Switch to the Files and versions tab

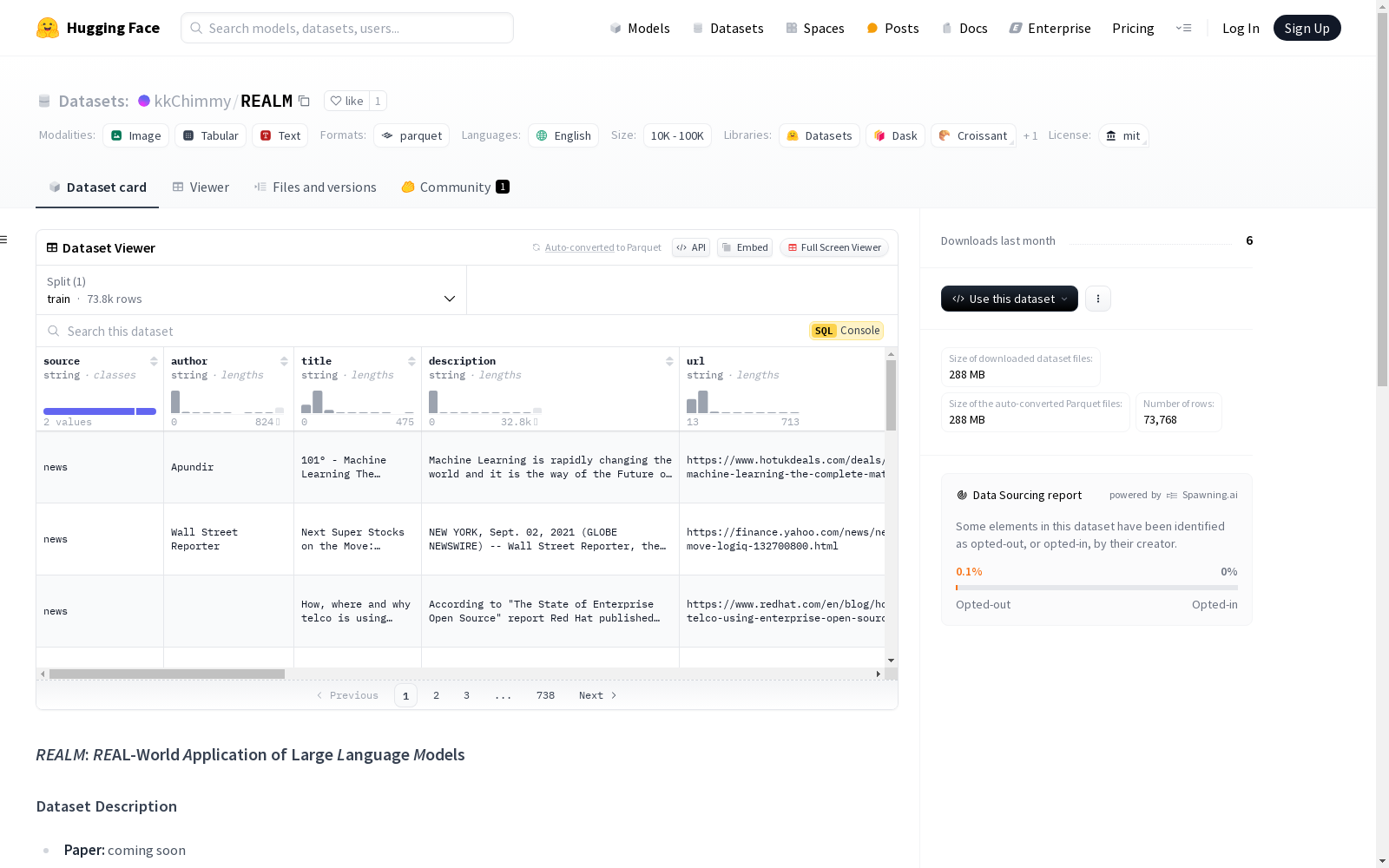[x=315, y=187]
